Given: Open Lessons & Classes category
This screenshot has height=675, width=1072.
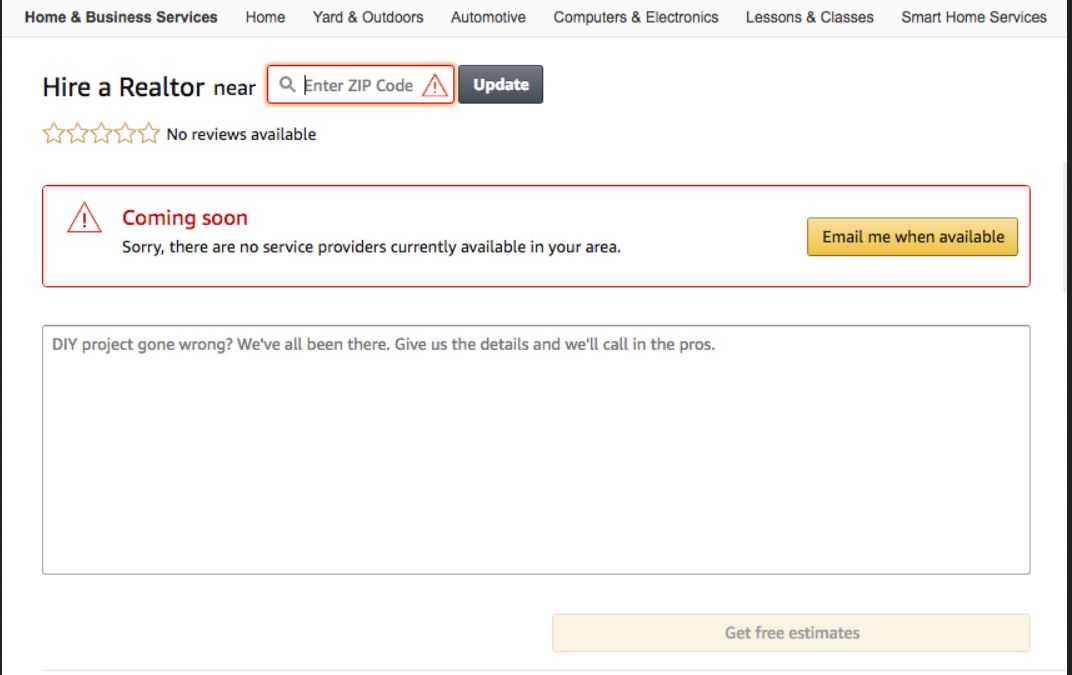Looking at the screenshot, I should point(809,17).
